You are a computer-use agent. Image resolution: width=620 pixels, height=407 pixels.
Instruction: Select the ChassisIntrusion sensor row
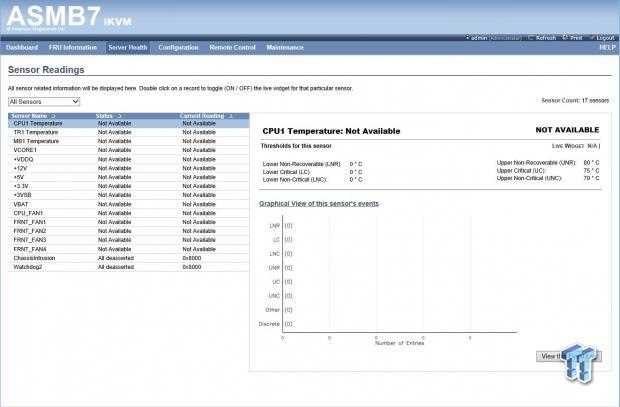tap(129, 258)
